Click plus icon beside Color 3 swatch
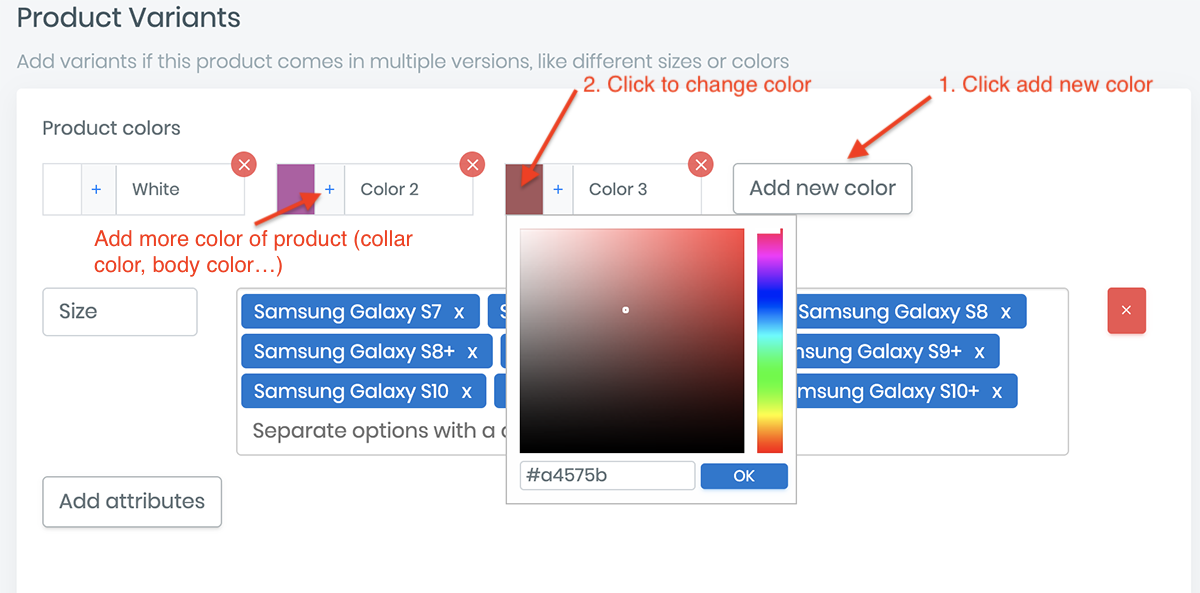The height and width of the screenshot is (593, 1200). coord(558,189)
